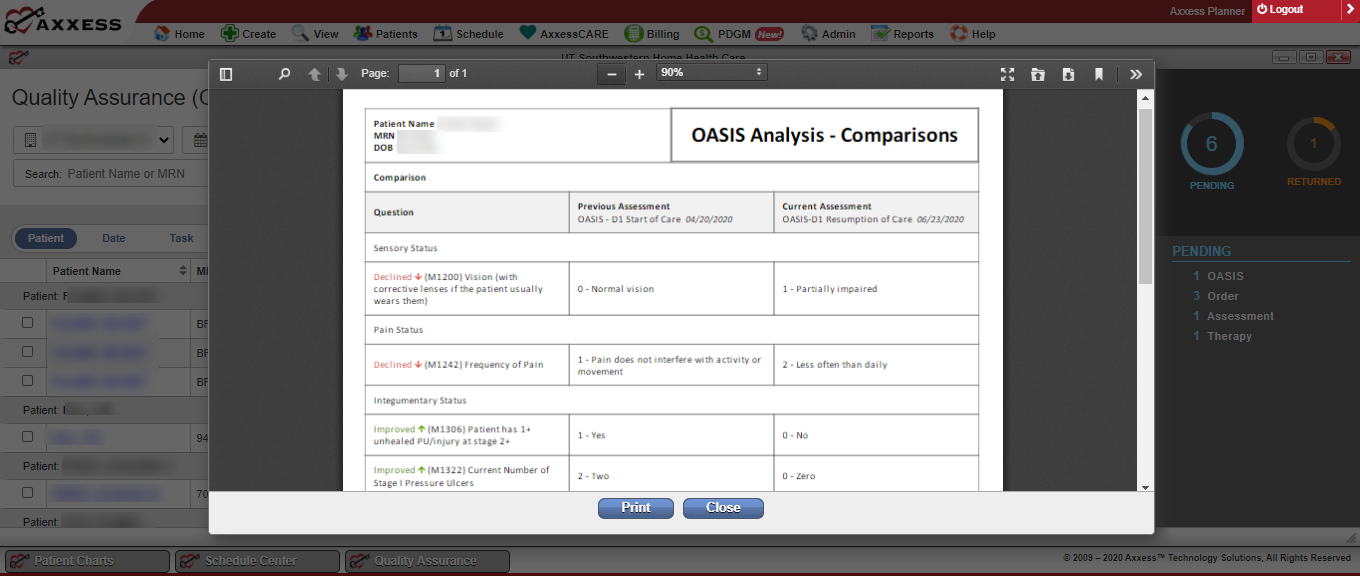Image resolution: width=1360 pixels, height=576 pixels.
Task: Open a file in the PDF viewer
Action: click(x=1038, y=73)
